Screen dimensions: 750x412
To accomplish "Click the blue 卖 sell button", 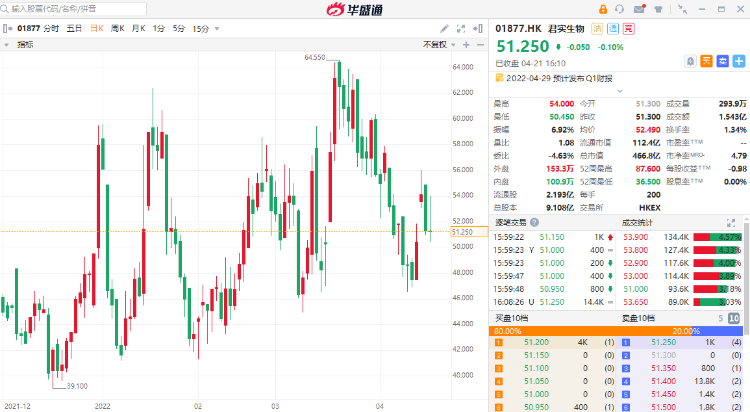I will (x=723, y=61).
